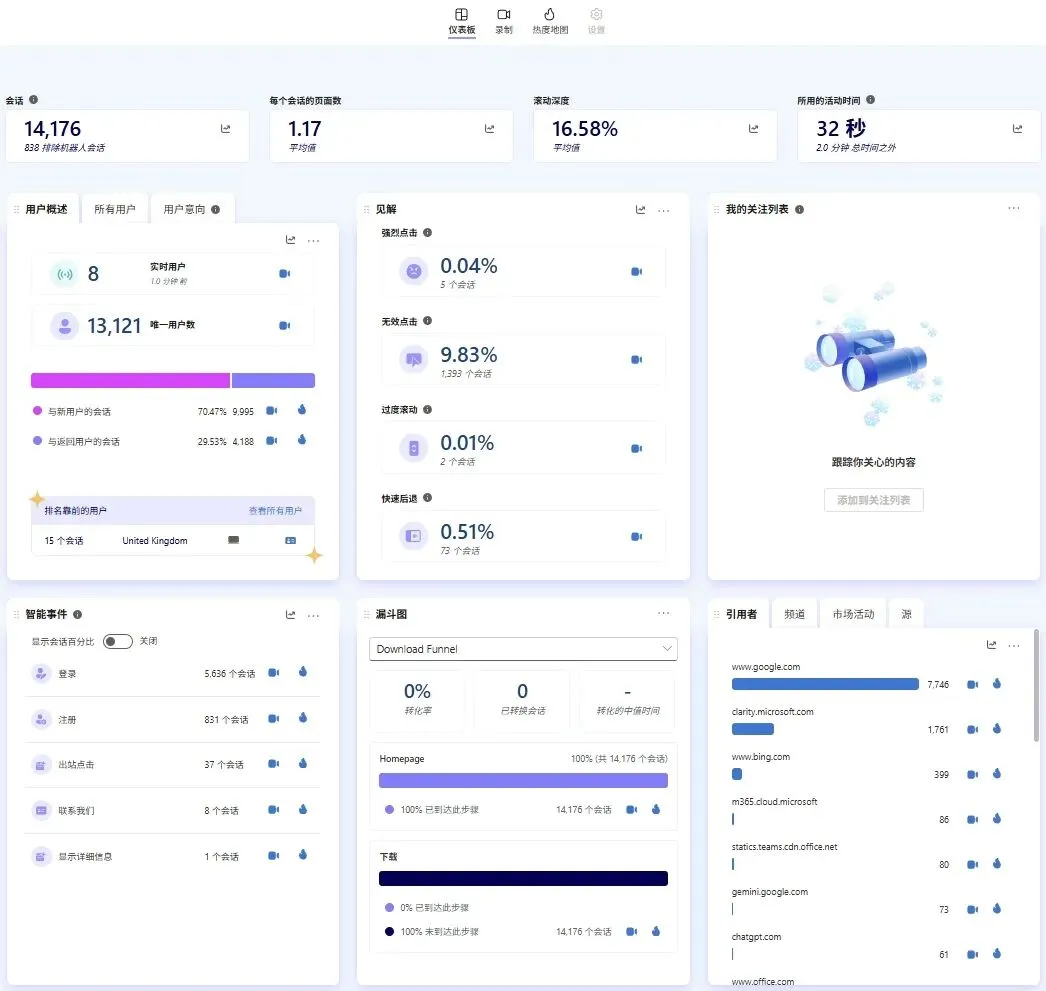The image size is (1046, 991).
Task: View heatmap for new user sessions
Action: (302, 409)
